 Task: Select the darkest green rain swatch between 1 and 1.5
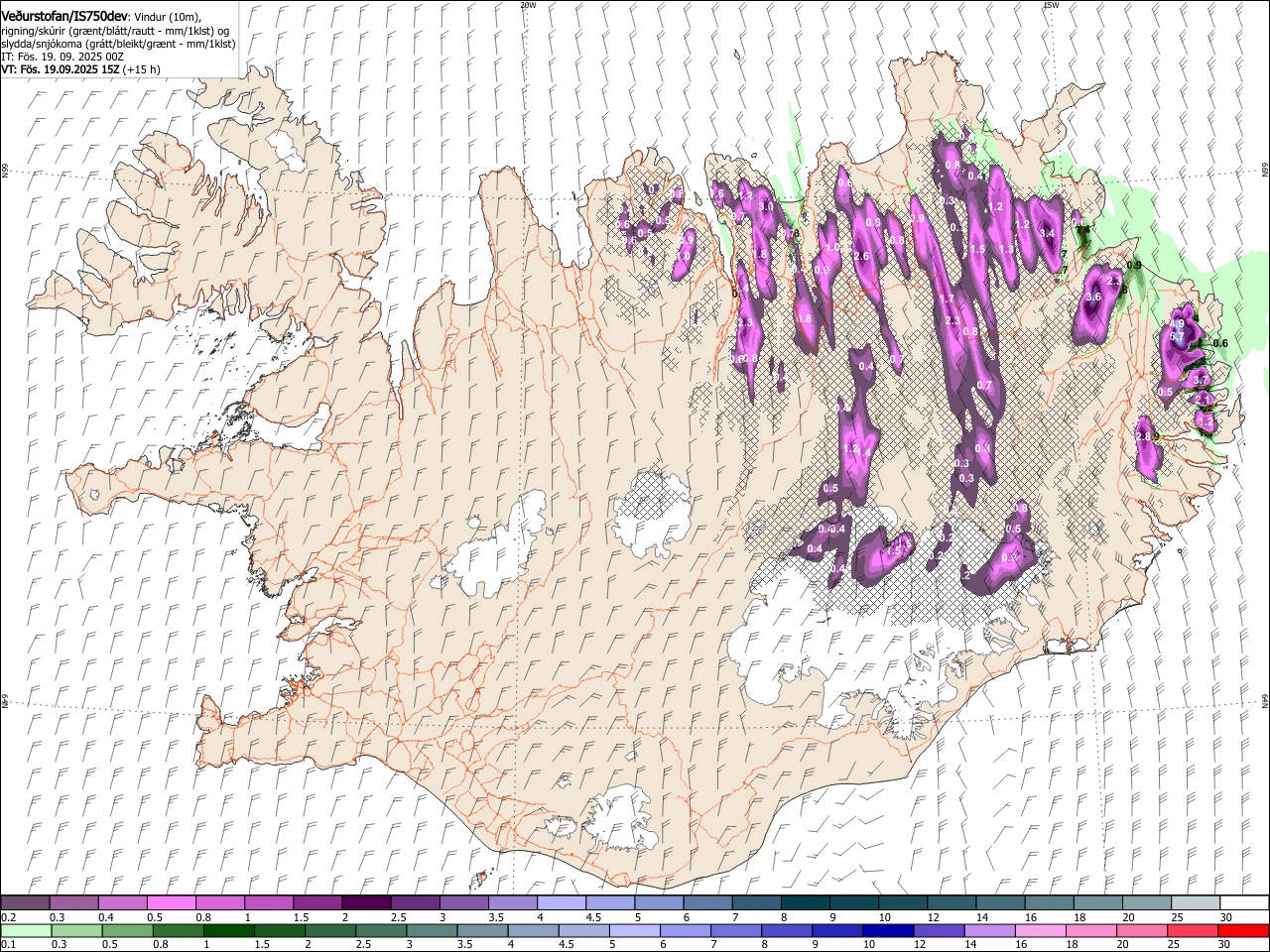[x=227, y=930]
